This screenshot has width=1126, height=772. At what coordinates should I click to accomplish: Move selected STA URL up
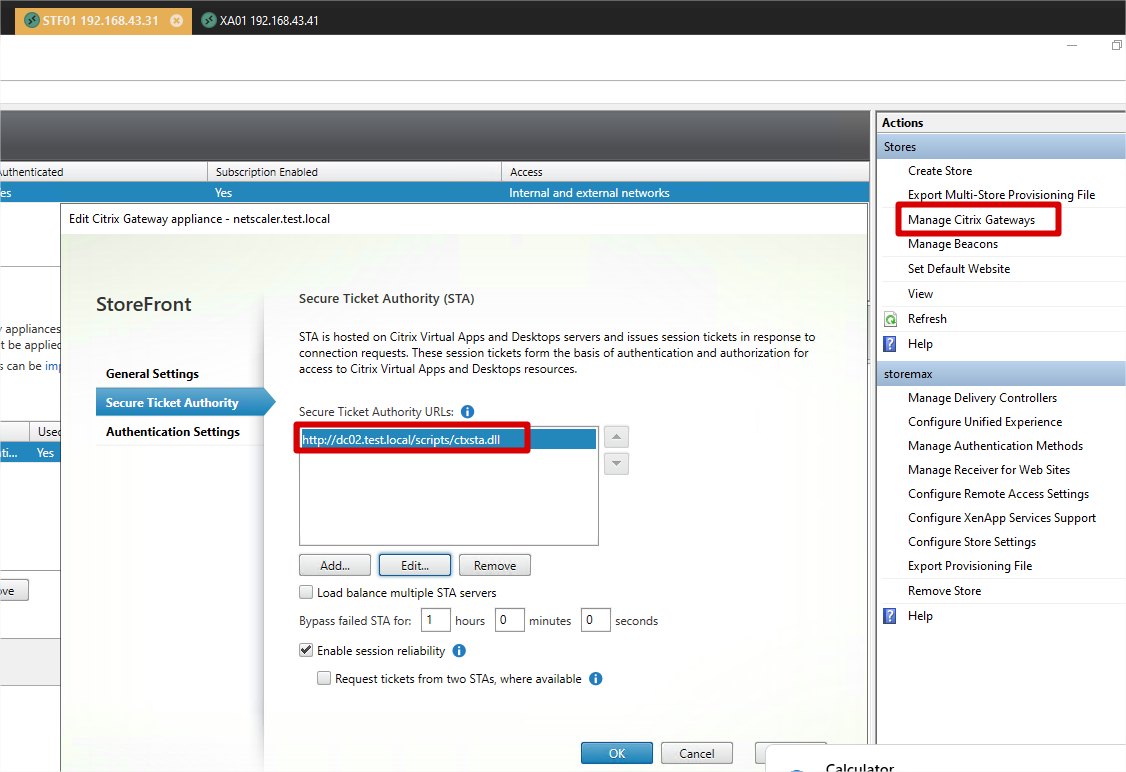(x=616, y=437)
